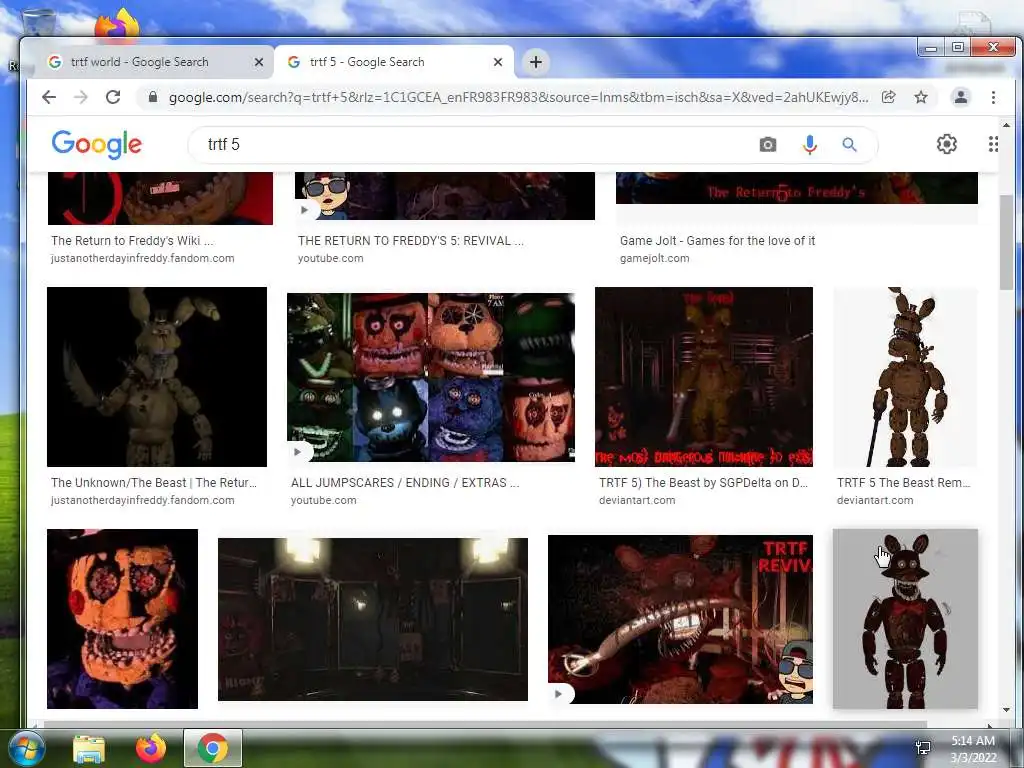
Task: Click the browser forward arrow
Action: pyautogui.click(x=80, y=97)
